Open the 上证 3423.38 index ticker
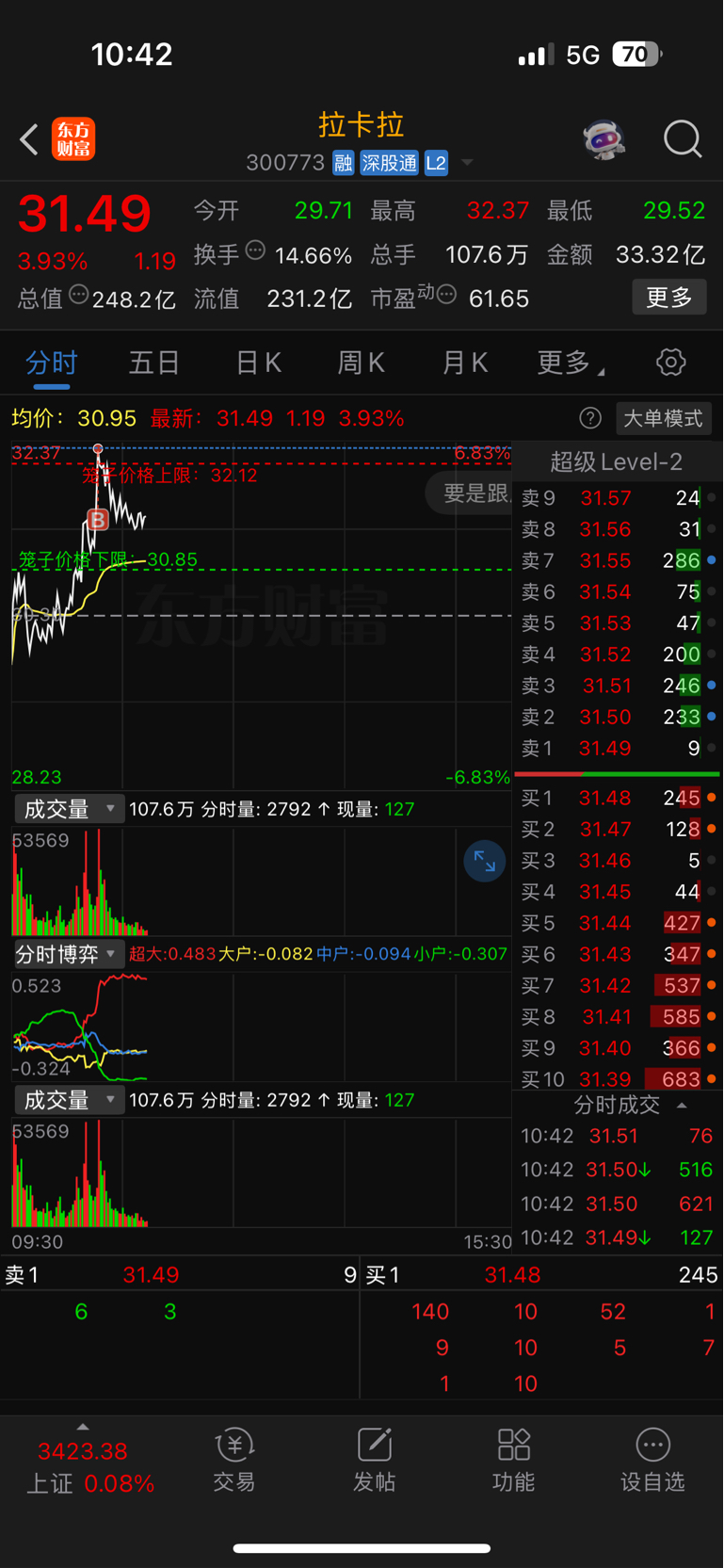The width and height of the screenshot is (724, 1568). tap(89, 1467)
